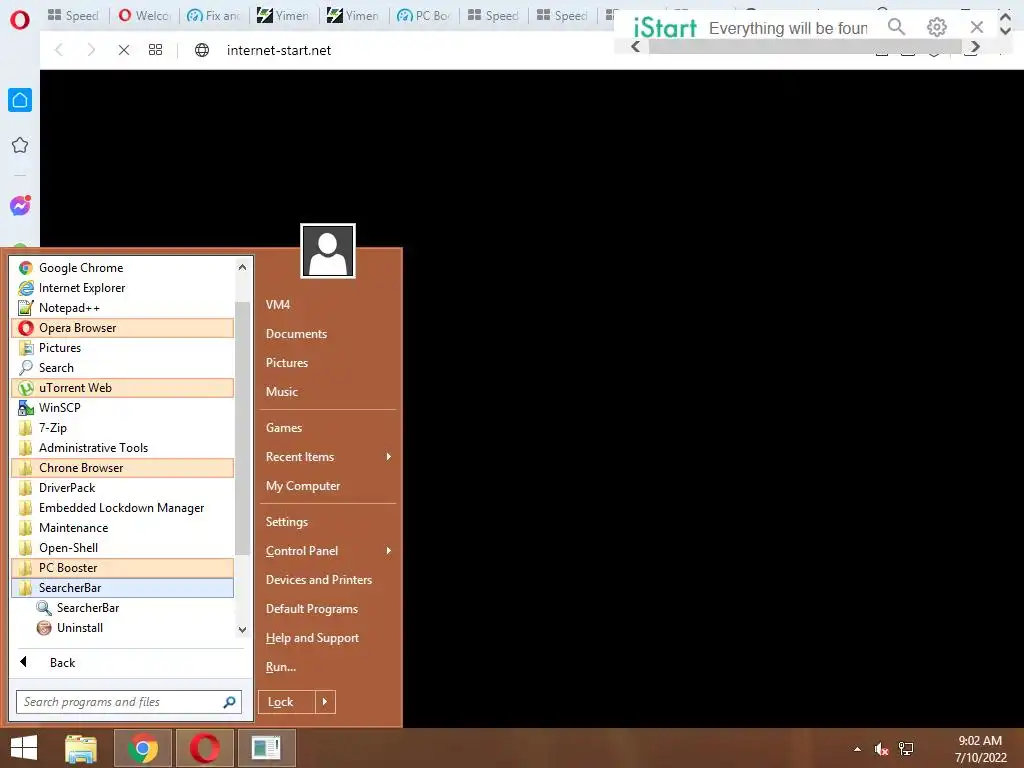Expand the Open-Shell folder
1024x768 pixels.
123,548
